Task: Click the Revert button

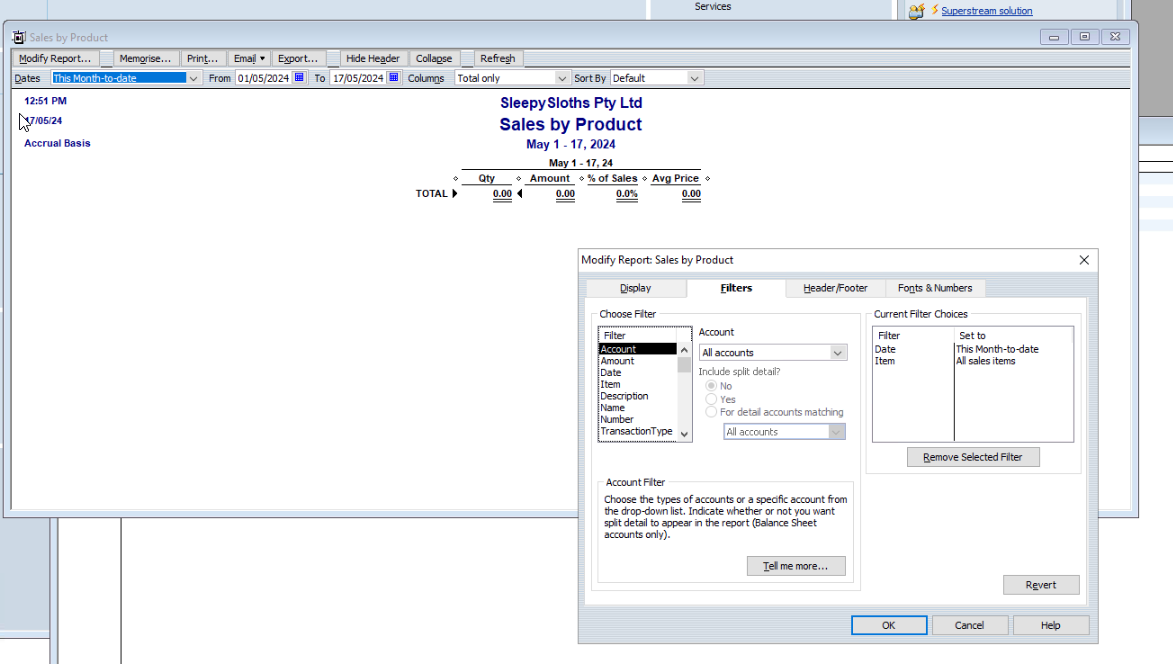Action: tap(1041, 585)
